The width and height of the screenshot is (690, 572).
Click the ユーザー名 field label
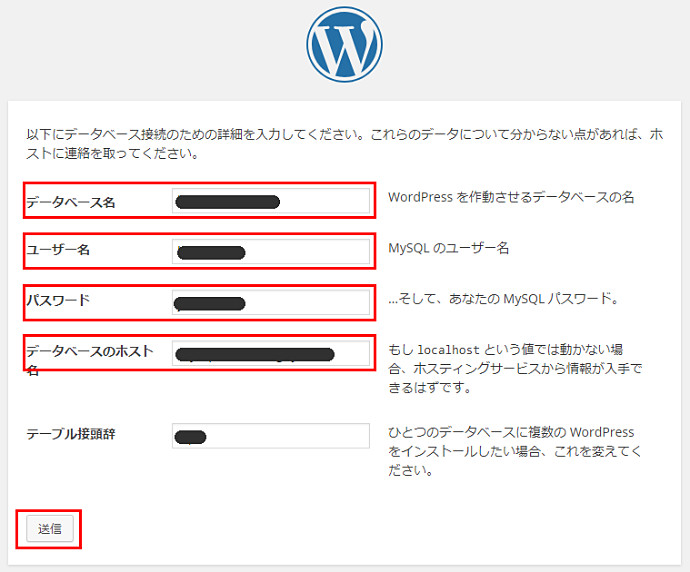[58, 250]
